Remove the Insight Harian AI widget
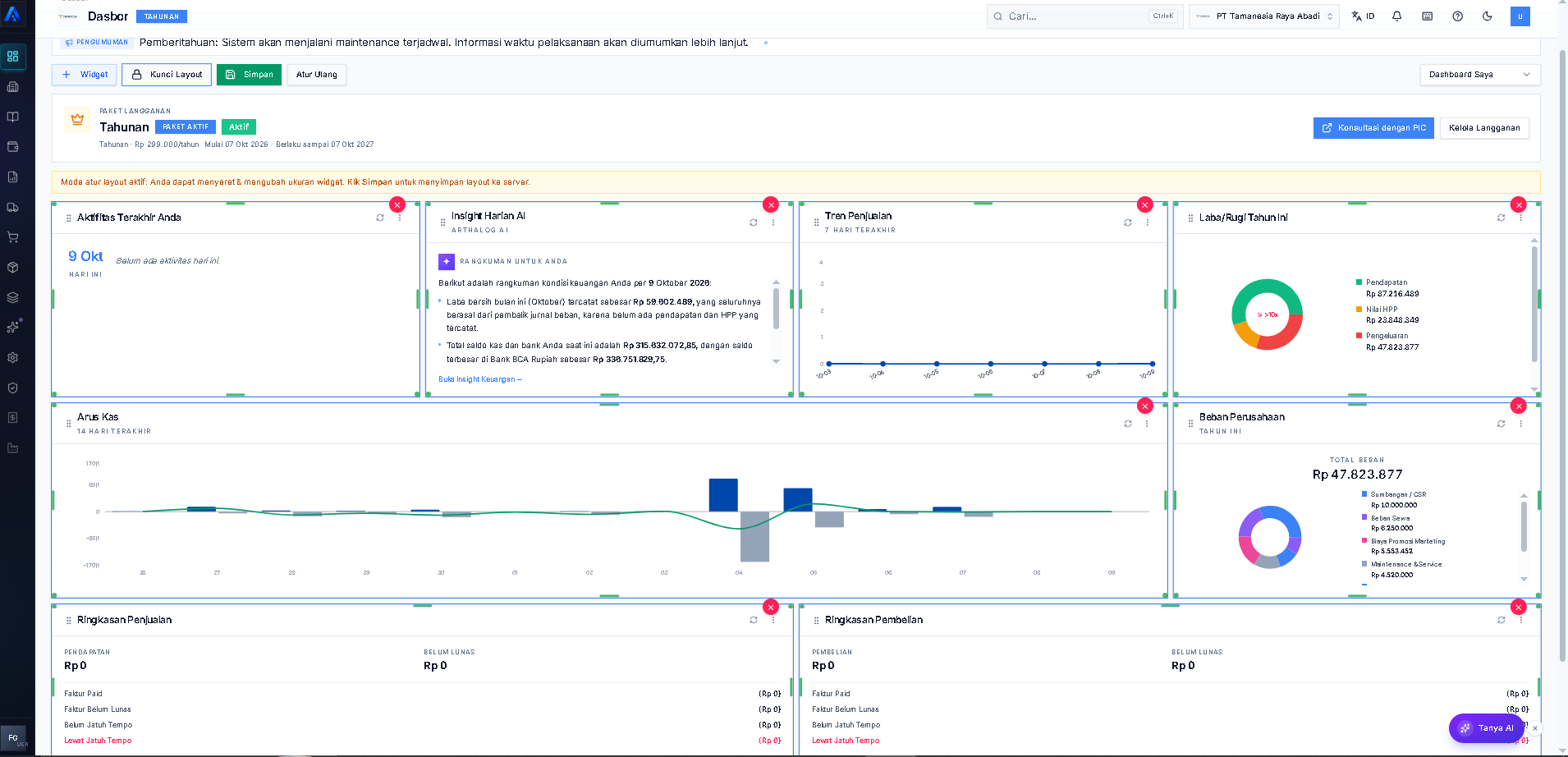 [770, 204]
